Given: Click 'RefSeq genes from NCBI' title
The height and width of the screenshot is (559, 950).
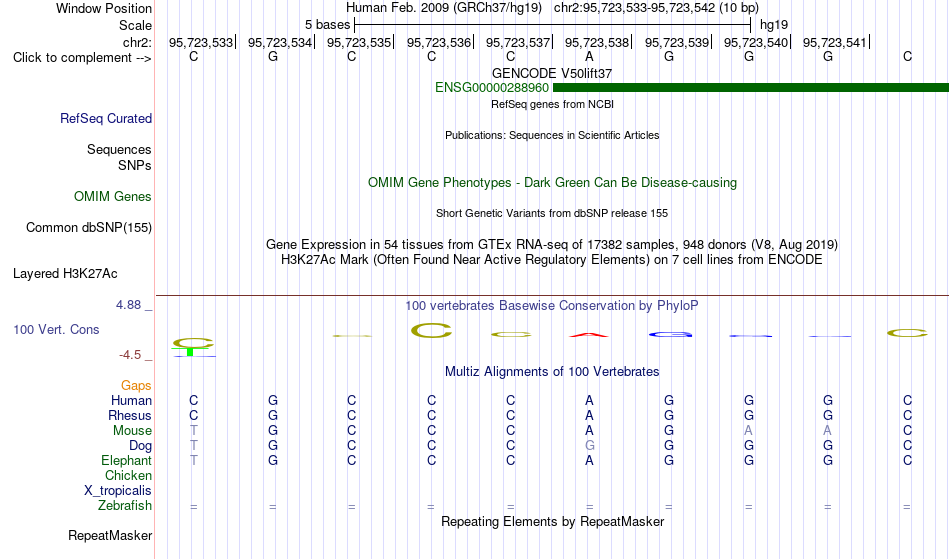Looking at the screenshot, I should [553, 104].
